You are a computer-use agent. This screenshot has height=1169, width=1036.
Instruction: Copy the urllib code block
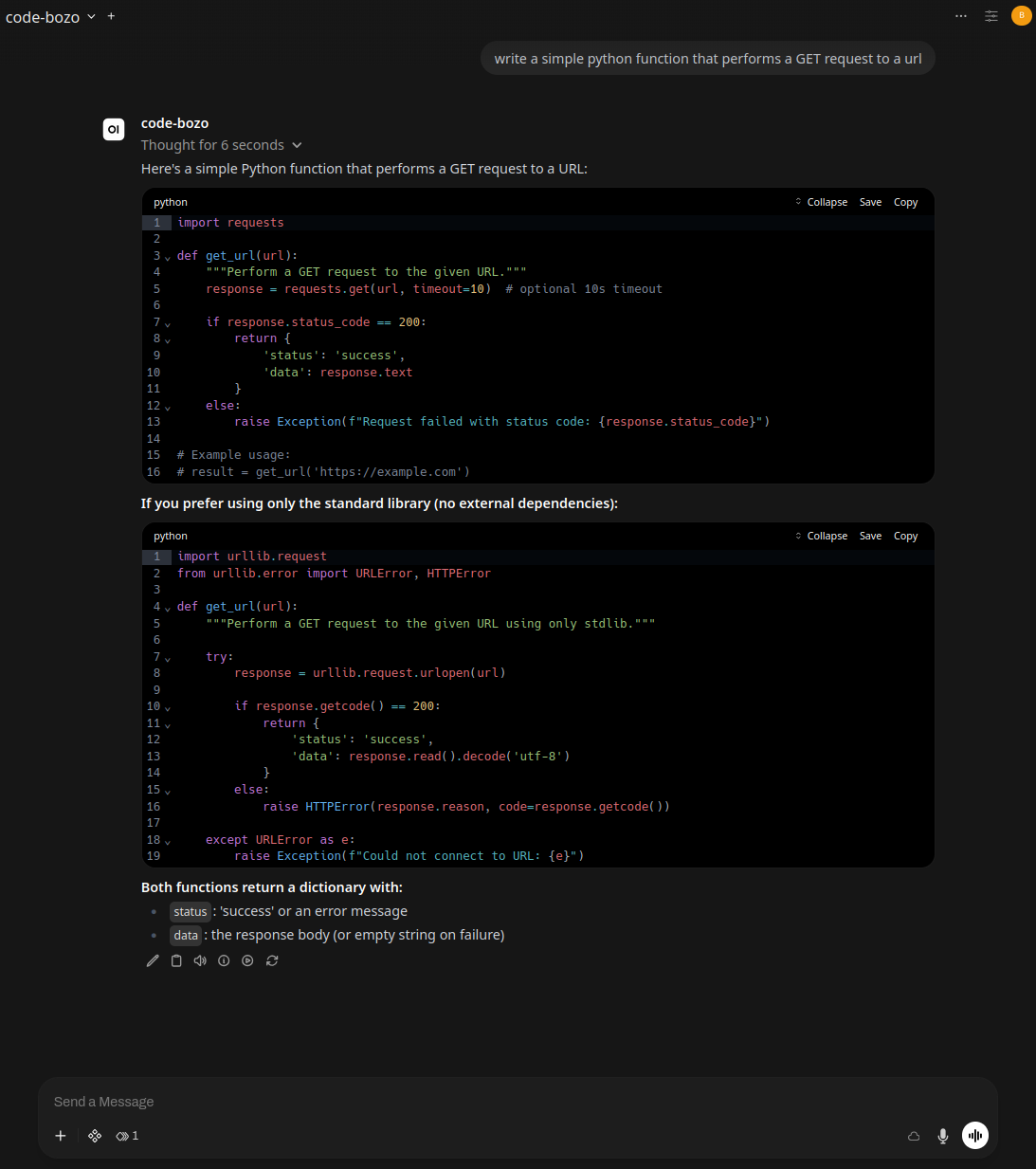[905, 536]
